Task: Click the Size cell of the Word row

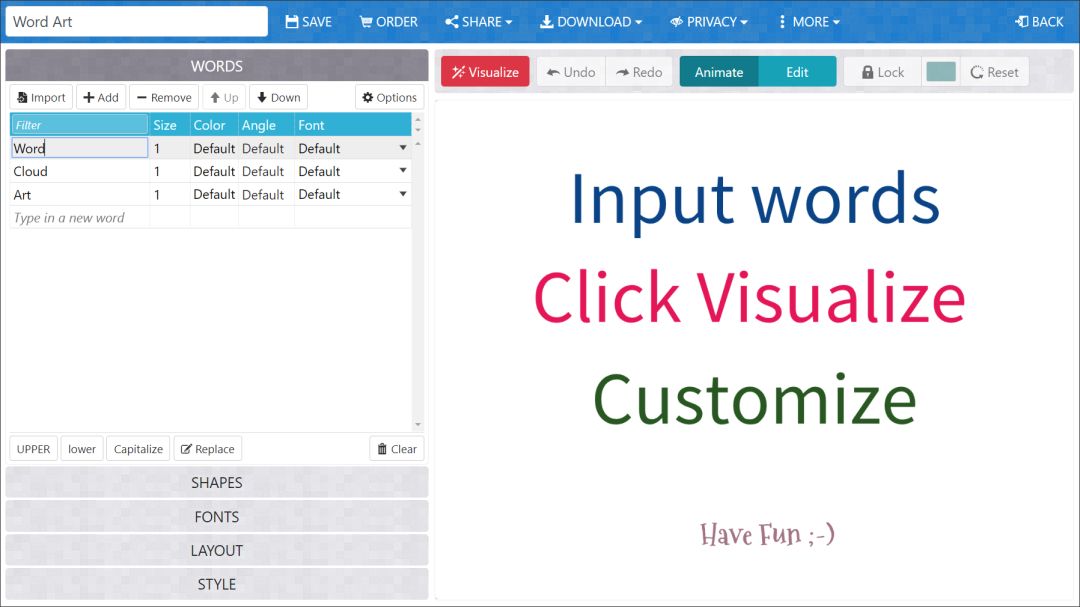Action: [169, 148]
